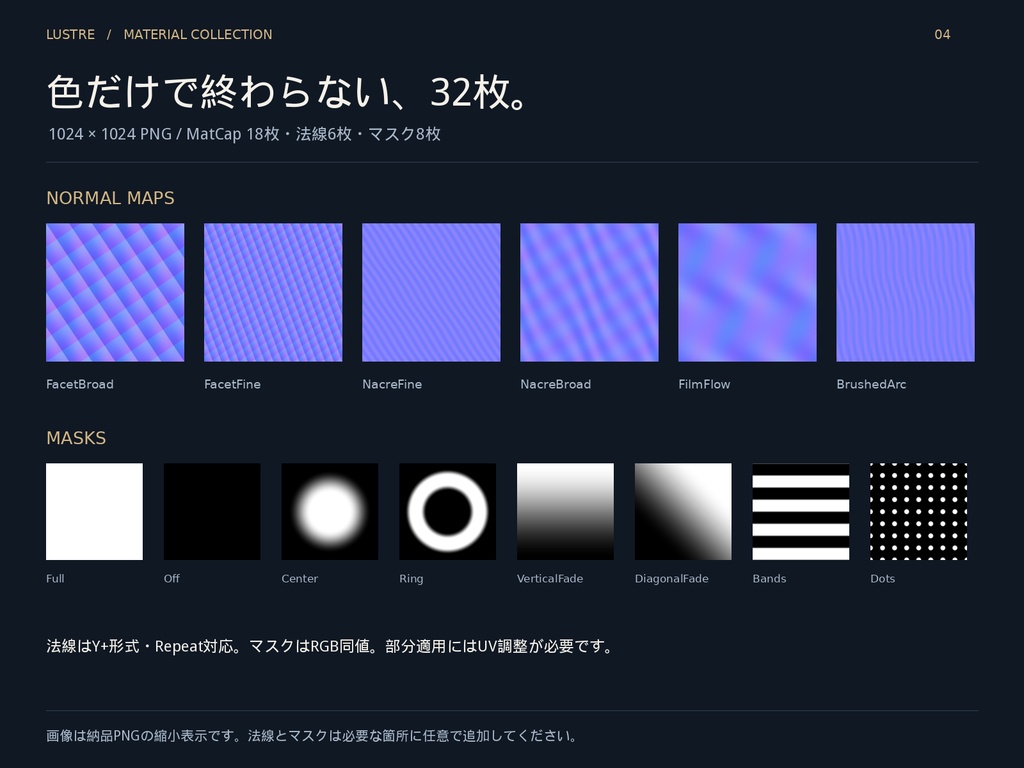1024x768 pixels.
Task: Click the FacetFine caption label
Action: pyautogui.click(x=232, y=384)
